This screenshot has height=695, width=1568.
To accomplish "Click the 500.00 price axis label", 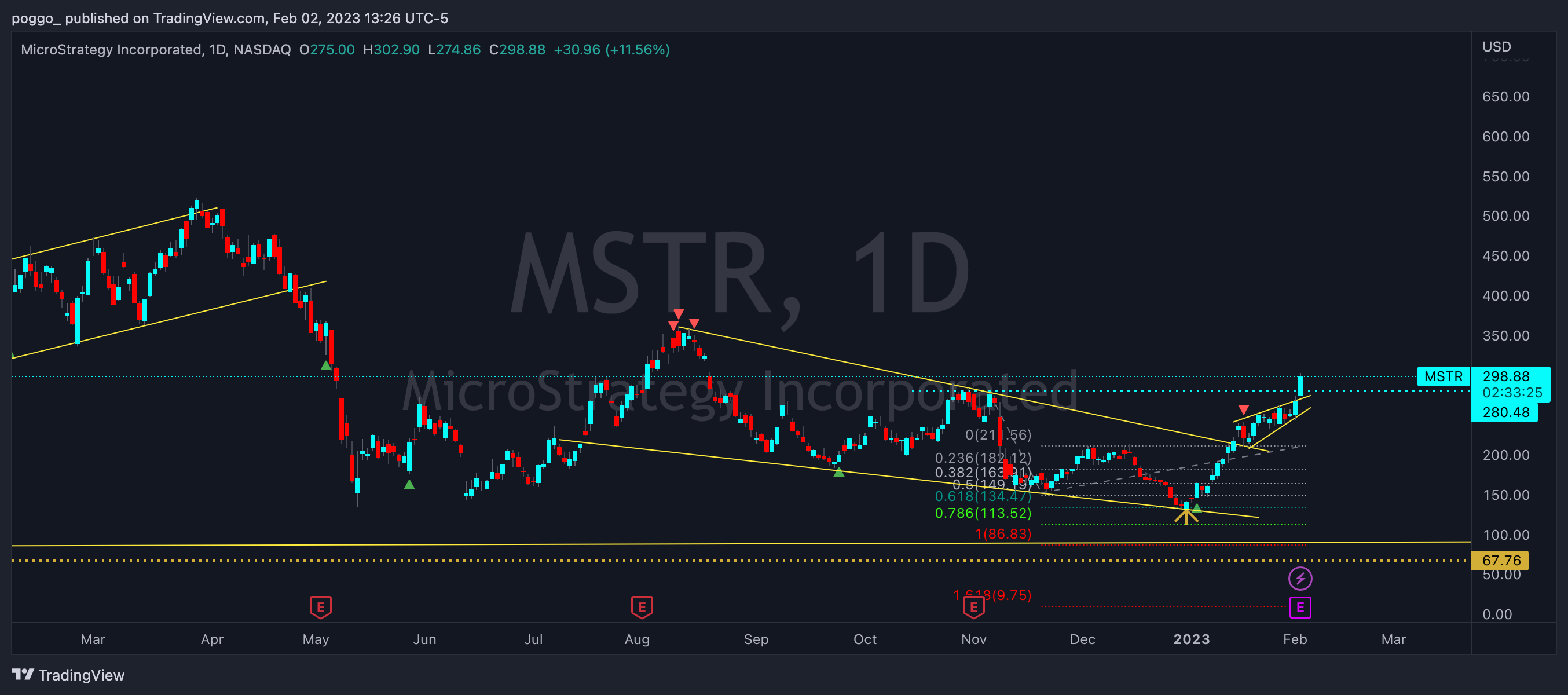I will pyautogui.click(x=1506, y=216).
